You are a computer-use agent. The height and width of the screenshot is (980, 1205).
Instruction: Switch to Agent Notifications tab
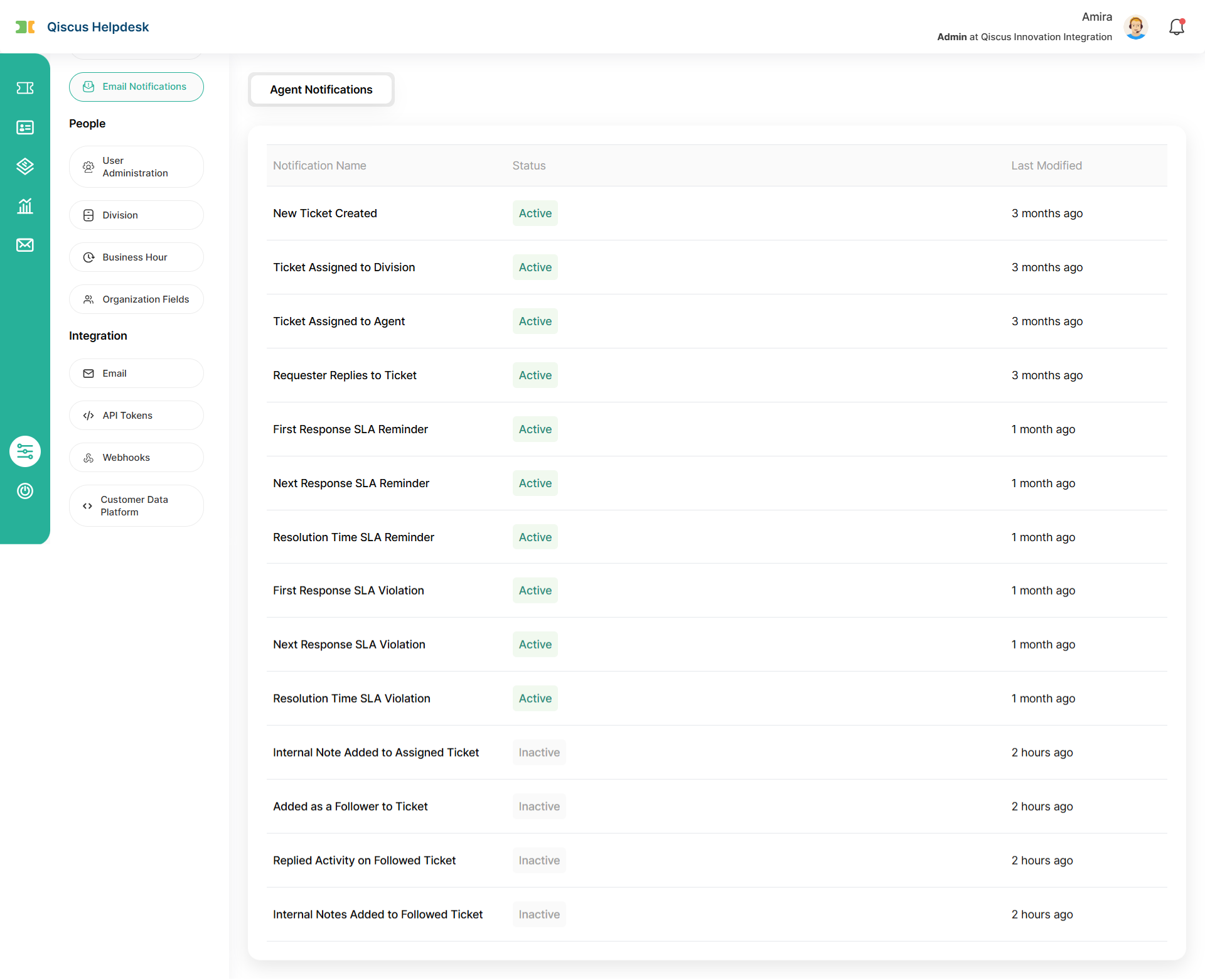coord(321,90)
